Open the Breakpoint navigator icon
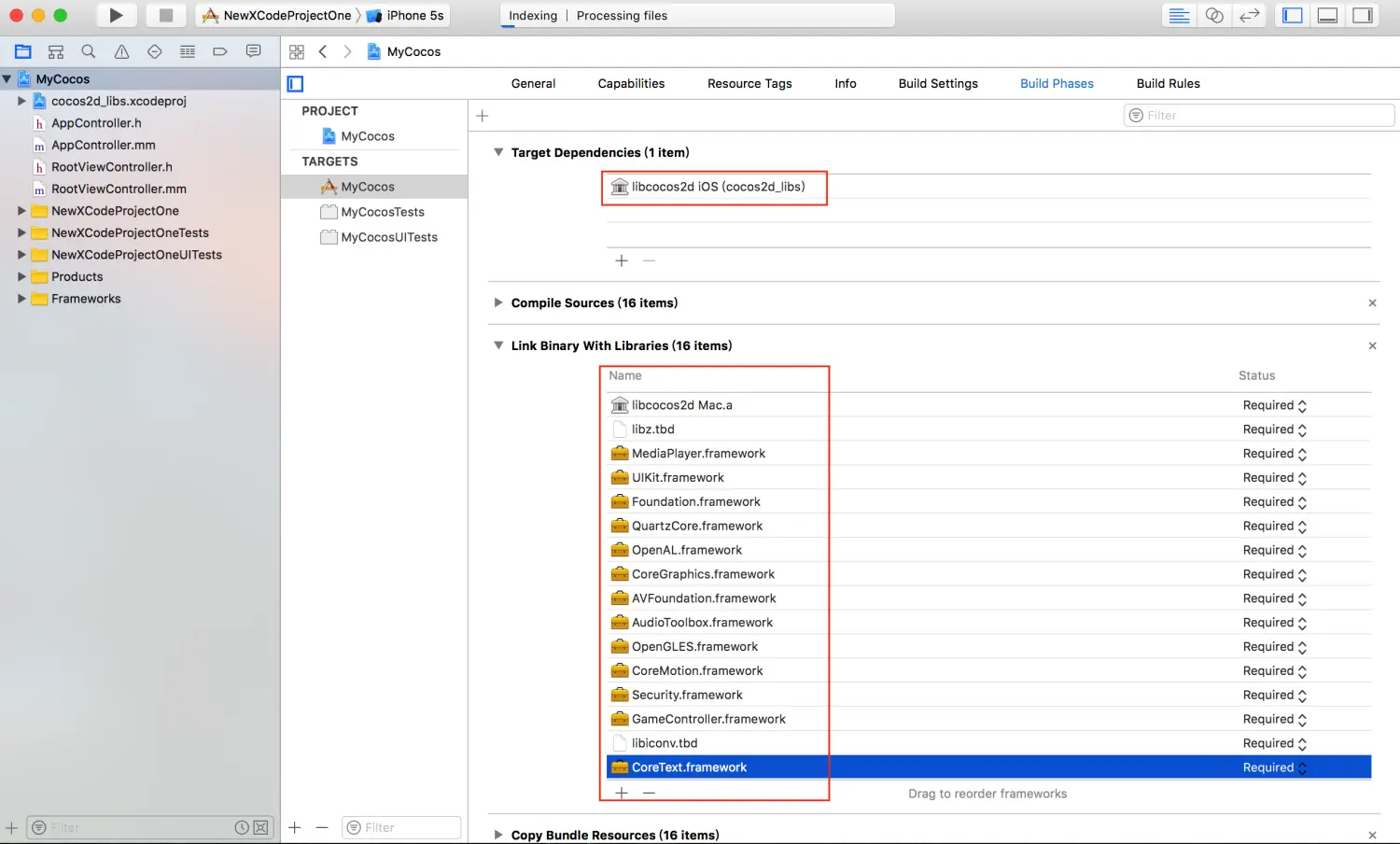The height and width of the screenshot is (844, 1400). pos(220,51)
